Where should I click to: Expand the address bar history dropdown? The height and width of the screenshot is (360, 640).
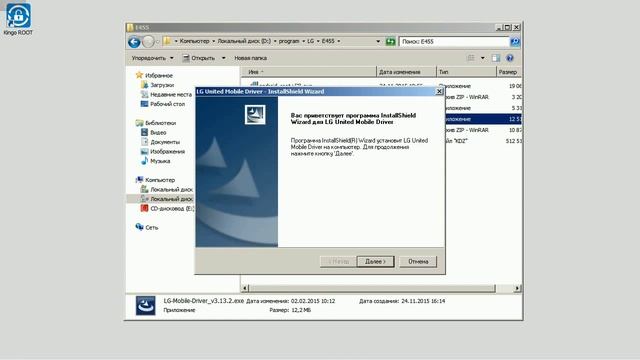click(378, 42)
